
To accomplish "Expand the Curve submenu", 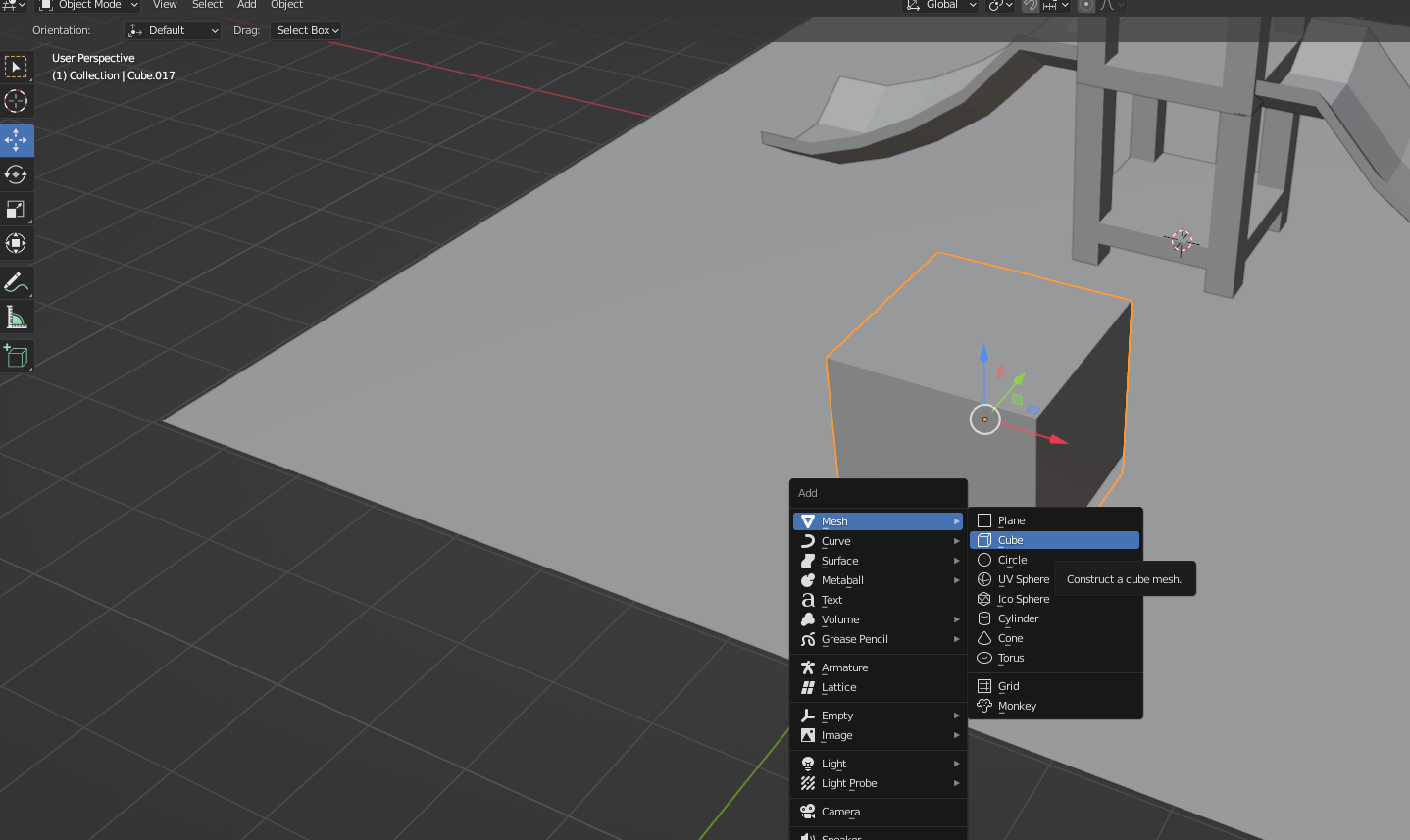I will (879, 541).
